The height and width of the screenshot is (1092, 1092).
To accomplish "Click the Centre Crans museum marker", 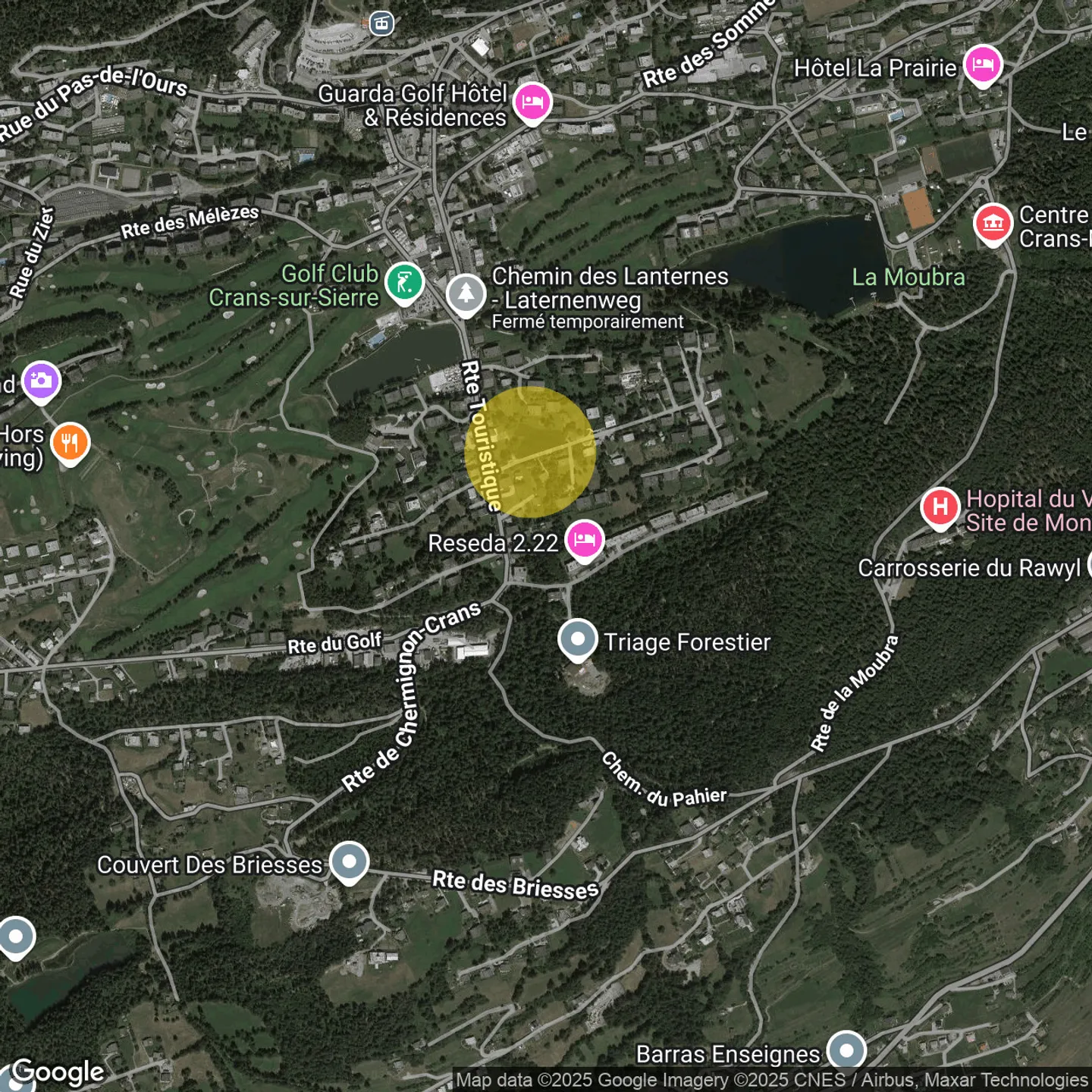I will click(993, 224).
